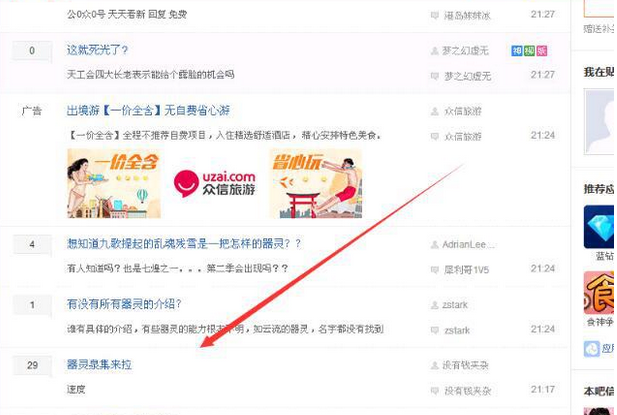Open thread about 九歌 乱魂残雪 器灵
Screen dimensions: 617x415
pyautogui.click(x=184, y=244)
